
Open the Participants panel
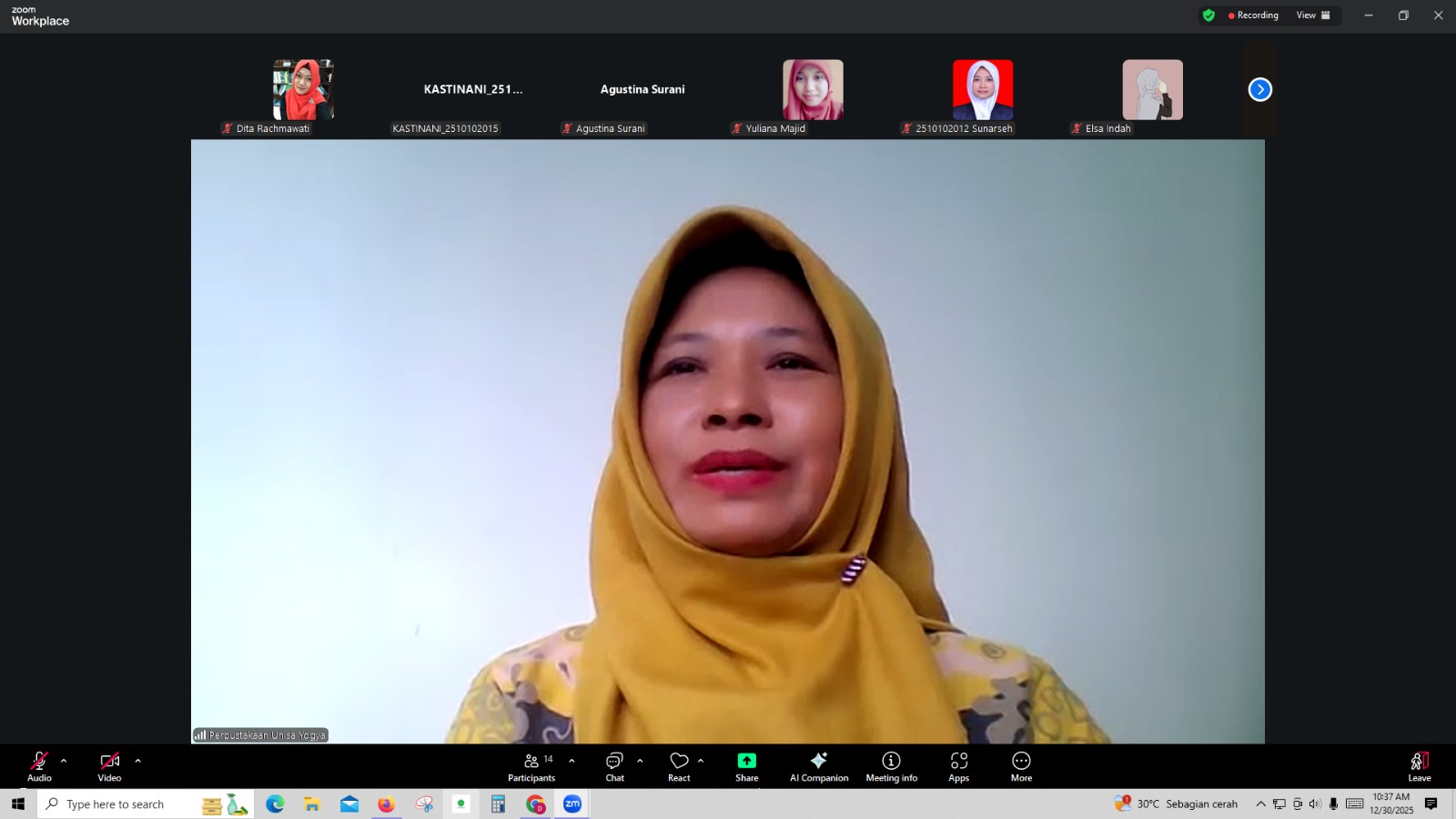(531, 765)
